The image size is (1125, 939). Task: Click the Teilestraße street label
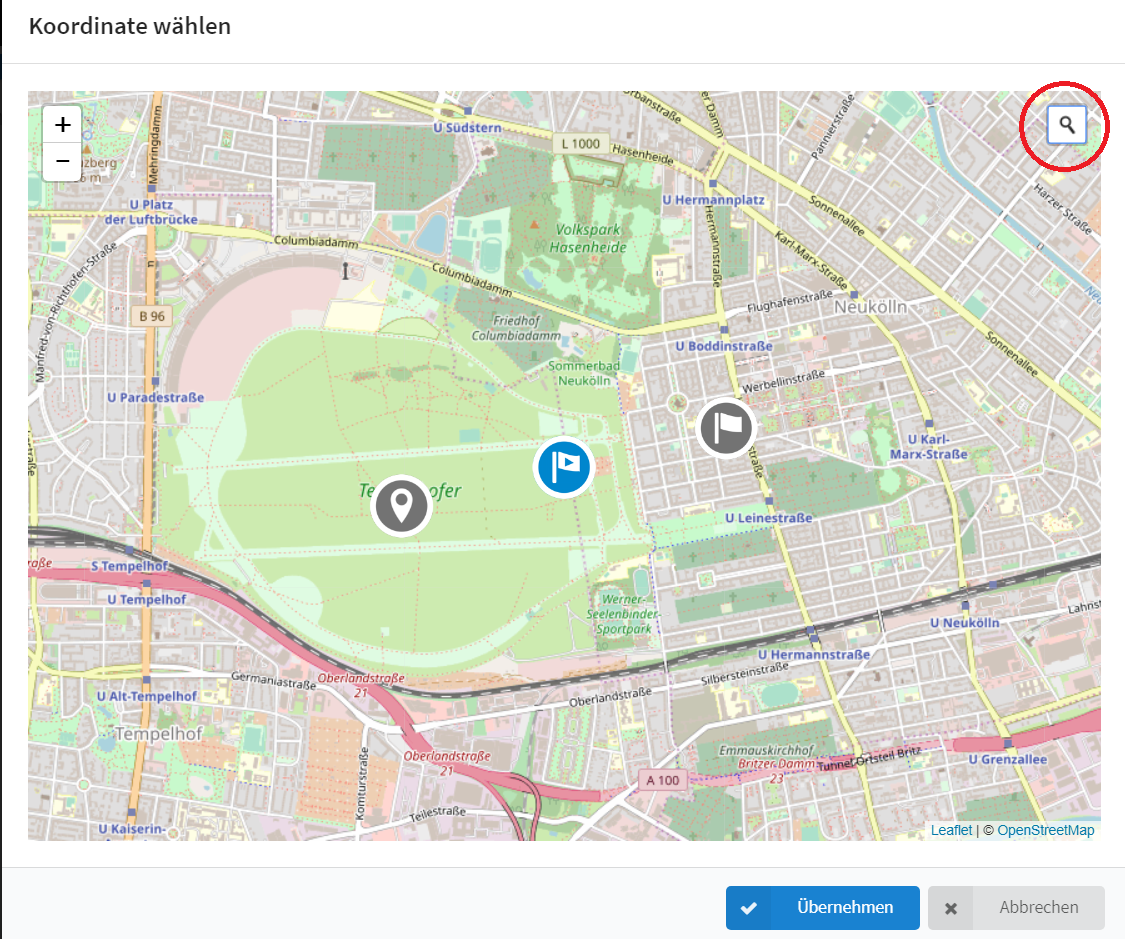click(x=438, y=814)
